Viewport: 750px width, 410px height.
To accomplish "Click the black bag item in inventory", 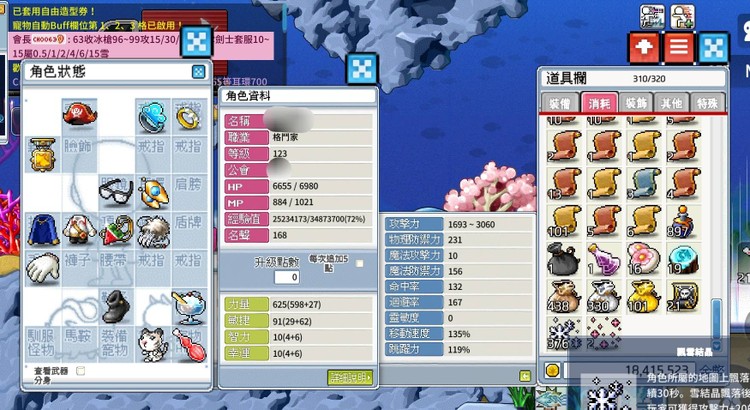I will [x=565, y=258].
